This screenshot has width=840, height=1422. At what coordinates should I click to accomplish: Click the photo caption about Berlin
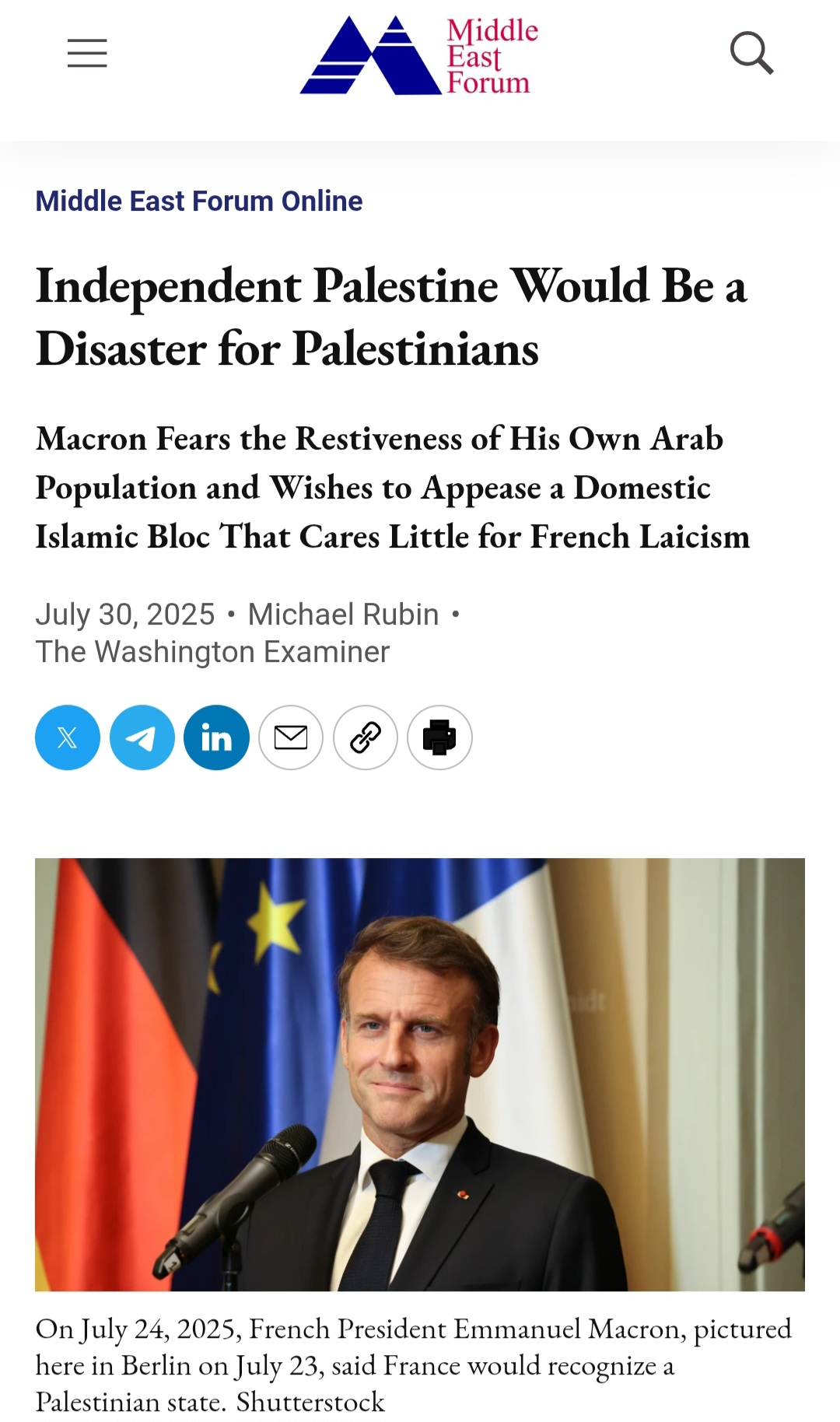coord(414,1365)
